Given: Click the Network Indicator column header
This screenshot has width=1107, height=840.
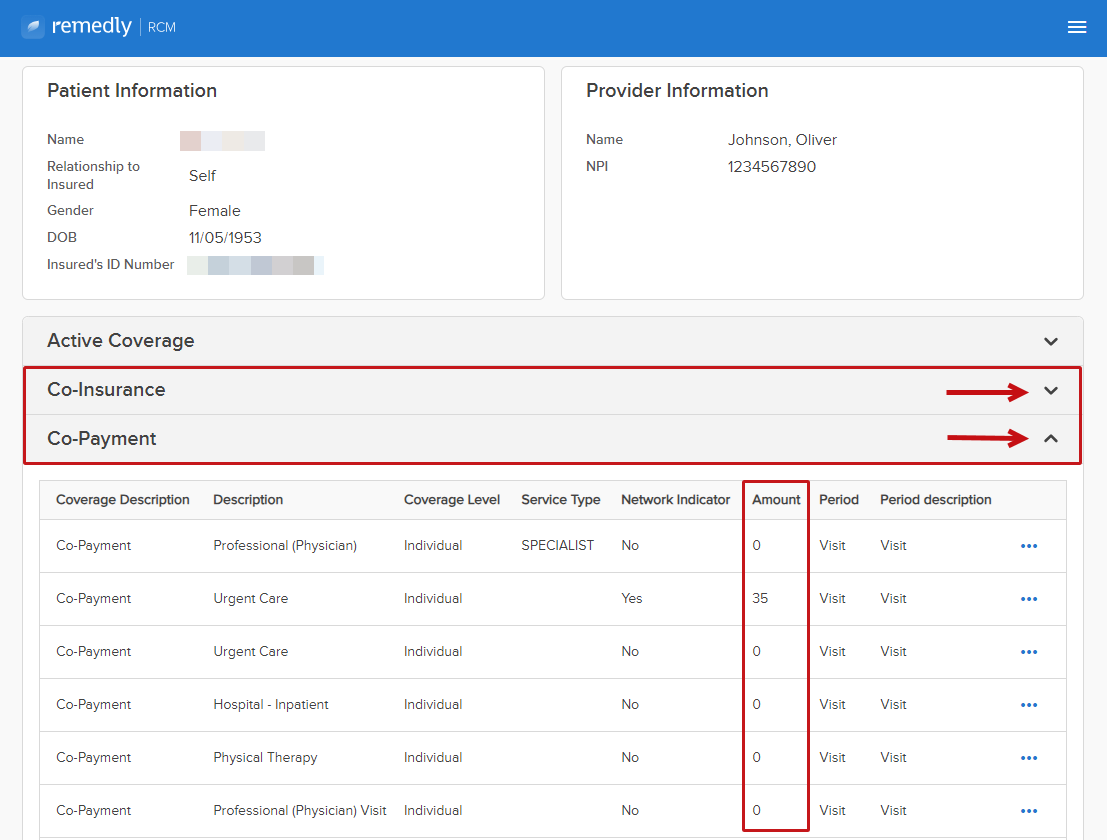Looking at the screenshot, I should 676,500.
